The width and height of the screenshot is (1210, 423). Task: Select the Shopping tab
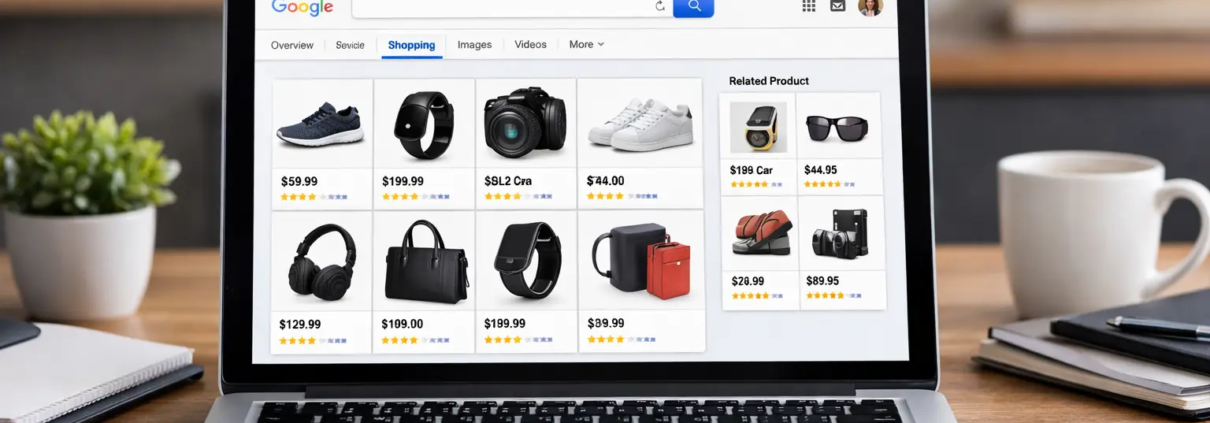point(411,45)
